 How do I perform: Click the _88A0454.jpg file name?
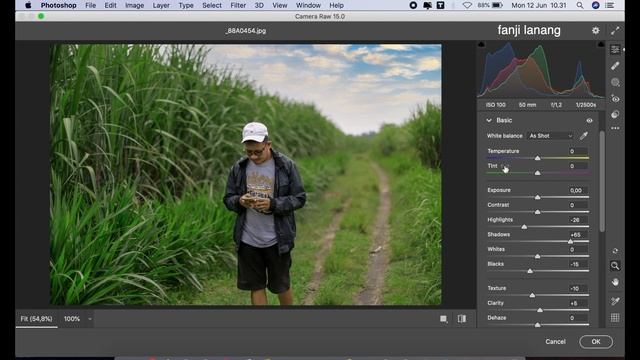coord(245,31)
